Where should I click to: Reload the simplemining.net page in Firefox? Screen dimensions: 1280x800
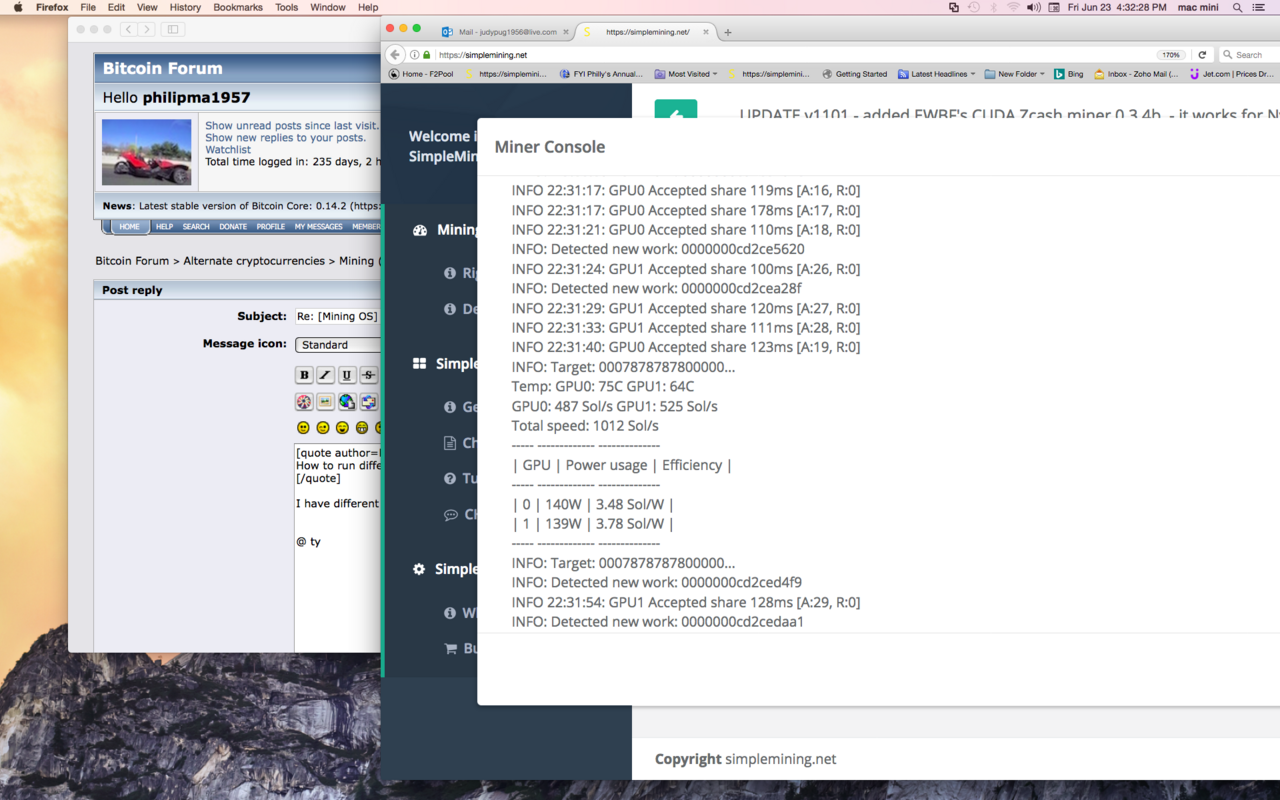(x=1202, y=55)
